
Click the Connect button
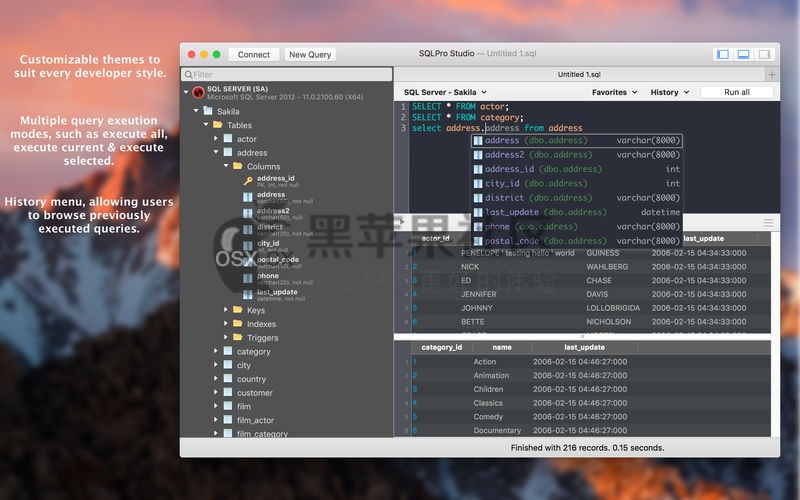[254, 55]
